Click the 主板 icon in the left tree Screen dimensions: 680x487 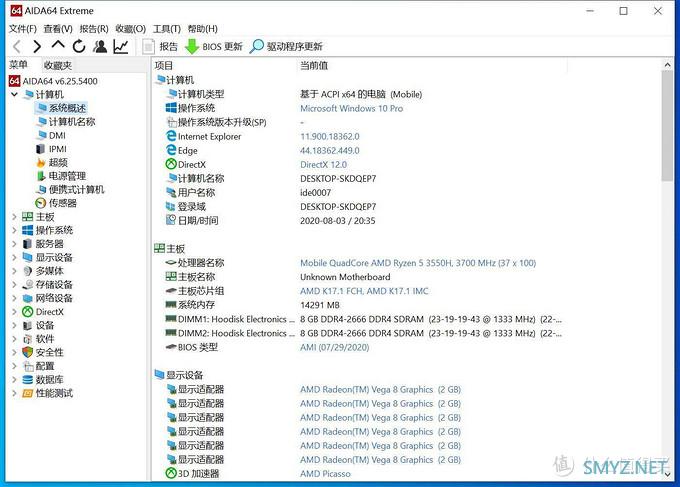click(x=27, y=216)
